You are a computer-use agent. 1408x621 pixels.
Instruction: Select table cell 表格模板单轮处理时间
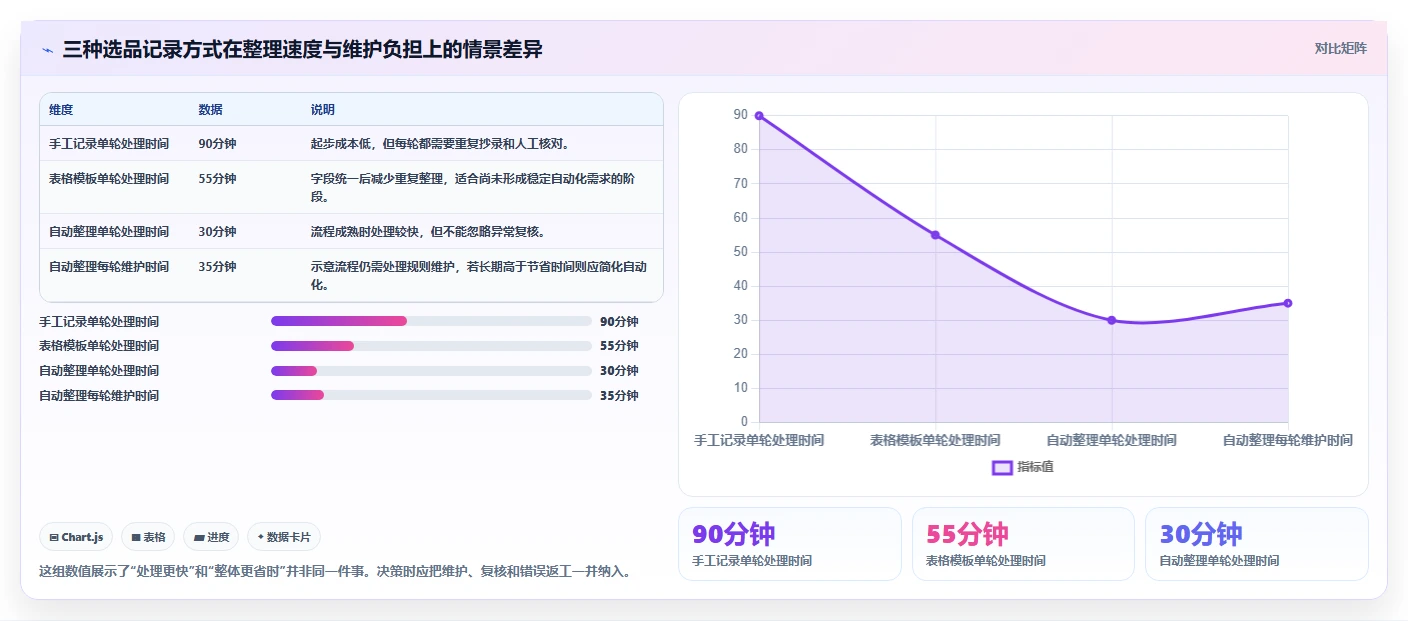[109, 179]
